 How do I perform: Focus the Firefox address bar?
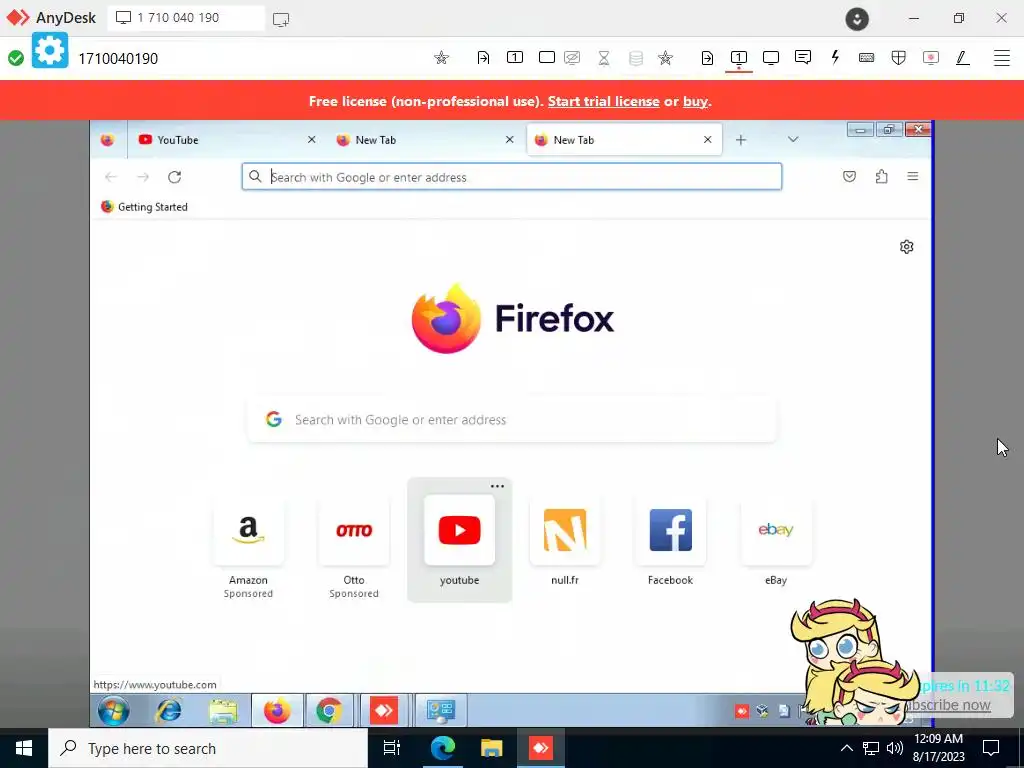click(512, 177)
